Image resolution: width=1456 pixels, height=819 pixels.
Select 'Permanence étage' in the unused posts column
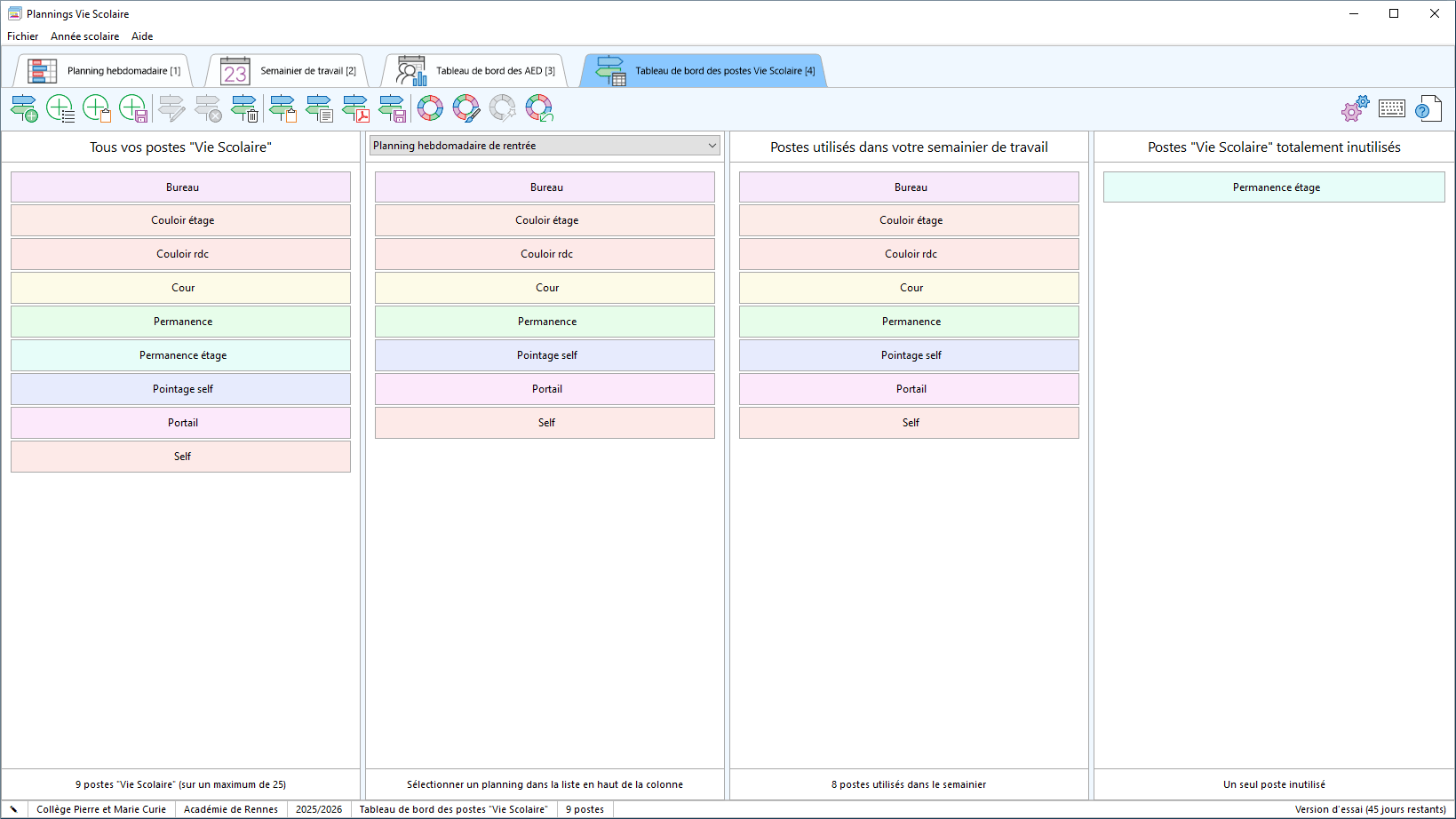[1274, 187]
